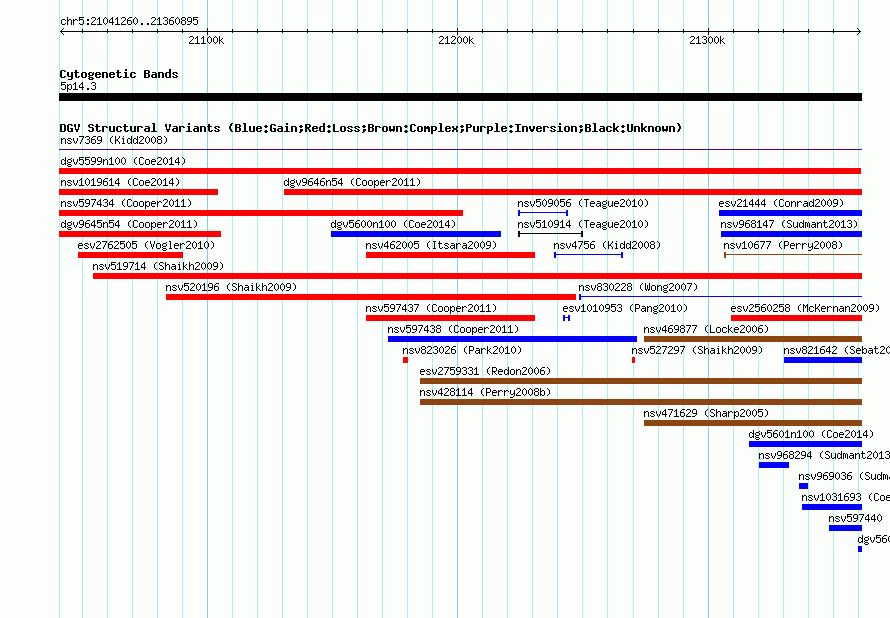Click nsv968147 (Sudmant2013) label

(790, 224)
